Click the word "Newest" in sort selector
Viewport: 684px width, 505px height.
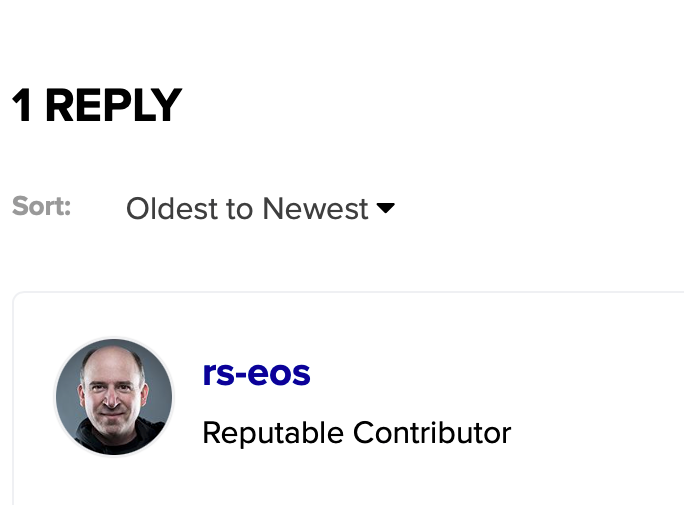(x=315, y=209)
